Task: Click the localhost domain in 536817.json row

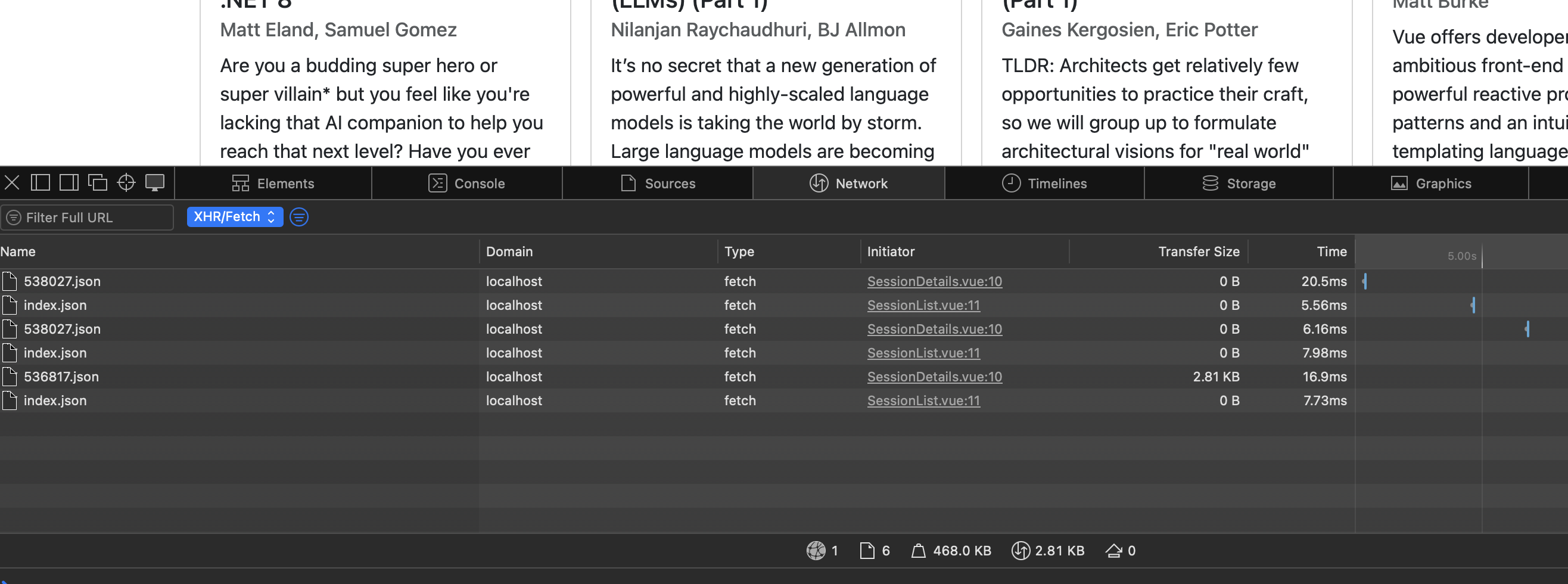Action: click(514, 377)
